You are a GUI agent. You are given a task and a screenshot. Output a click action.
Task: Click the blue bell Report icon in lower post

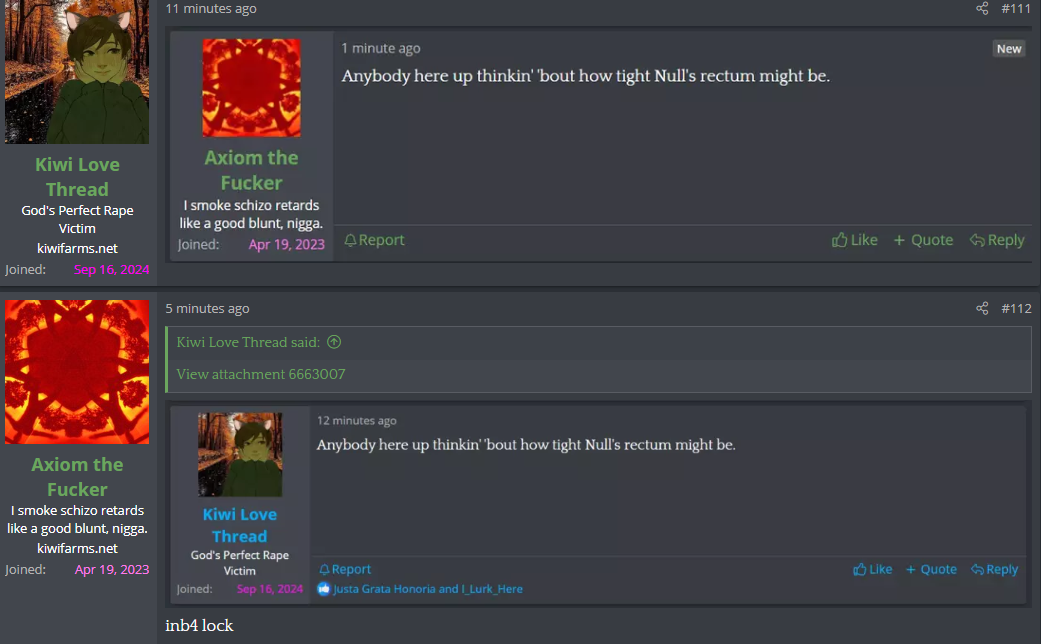(x=324, y=570)
